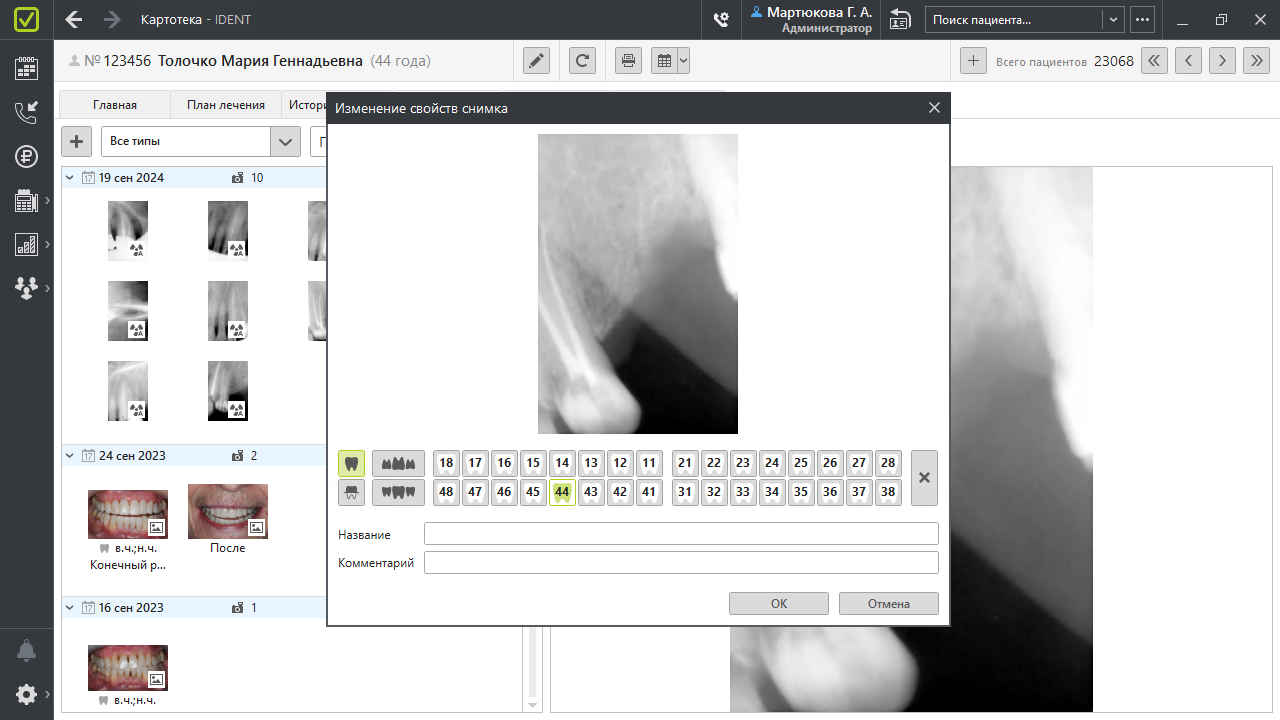Toggle tooth 44 selection
The height and width of the screenshot is (720, 1280).
point(562,492)
